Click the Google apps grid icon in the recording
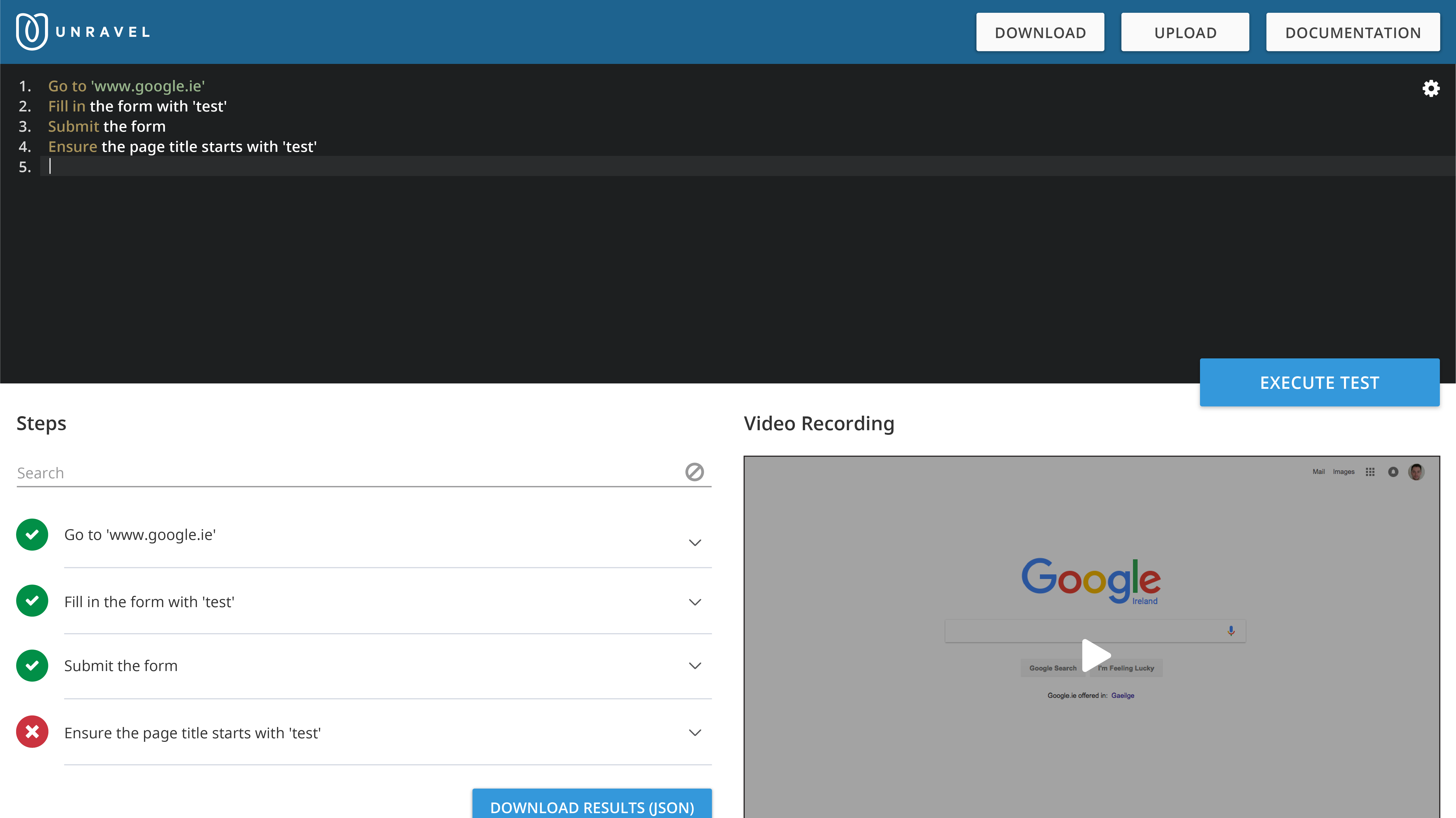 [1370, 472]
